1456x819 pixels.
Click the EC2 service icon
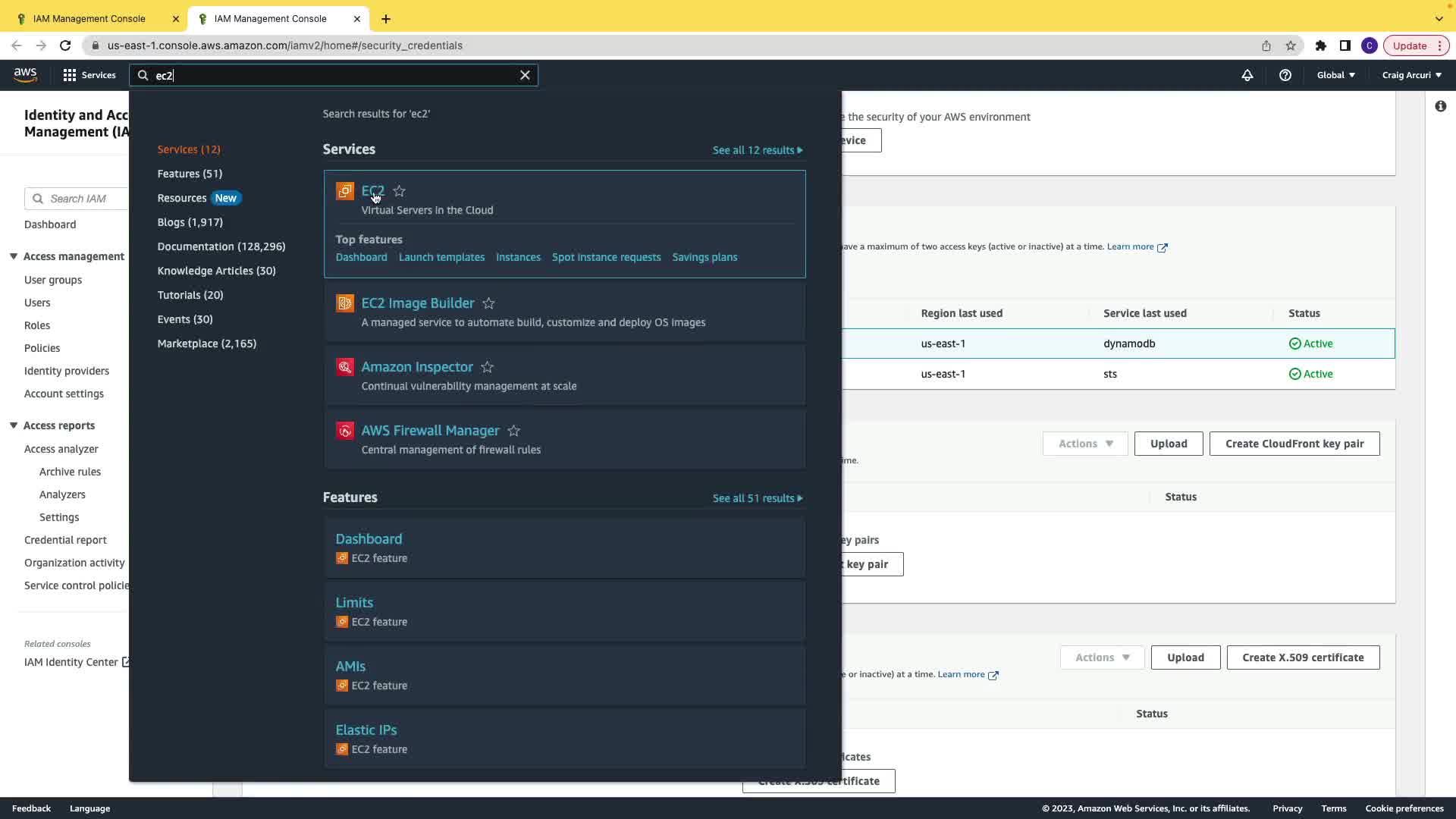(344, 191)
